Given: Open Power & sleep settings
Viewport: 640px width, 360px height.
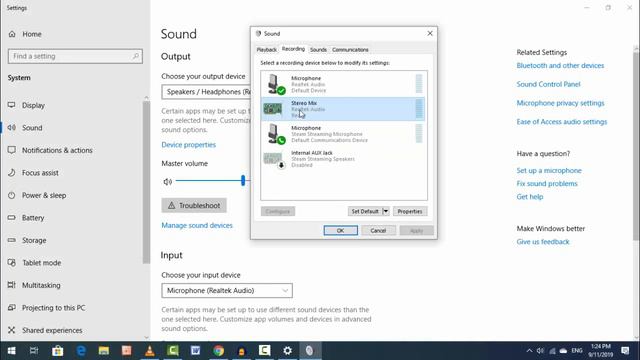Looking at the screenshot, I should [x=44, y=195].
